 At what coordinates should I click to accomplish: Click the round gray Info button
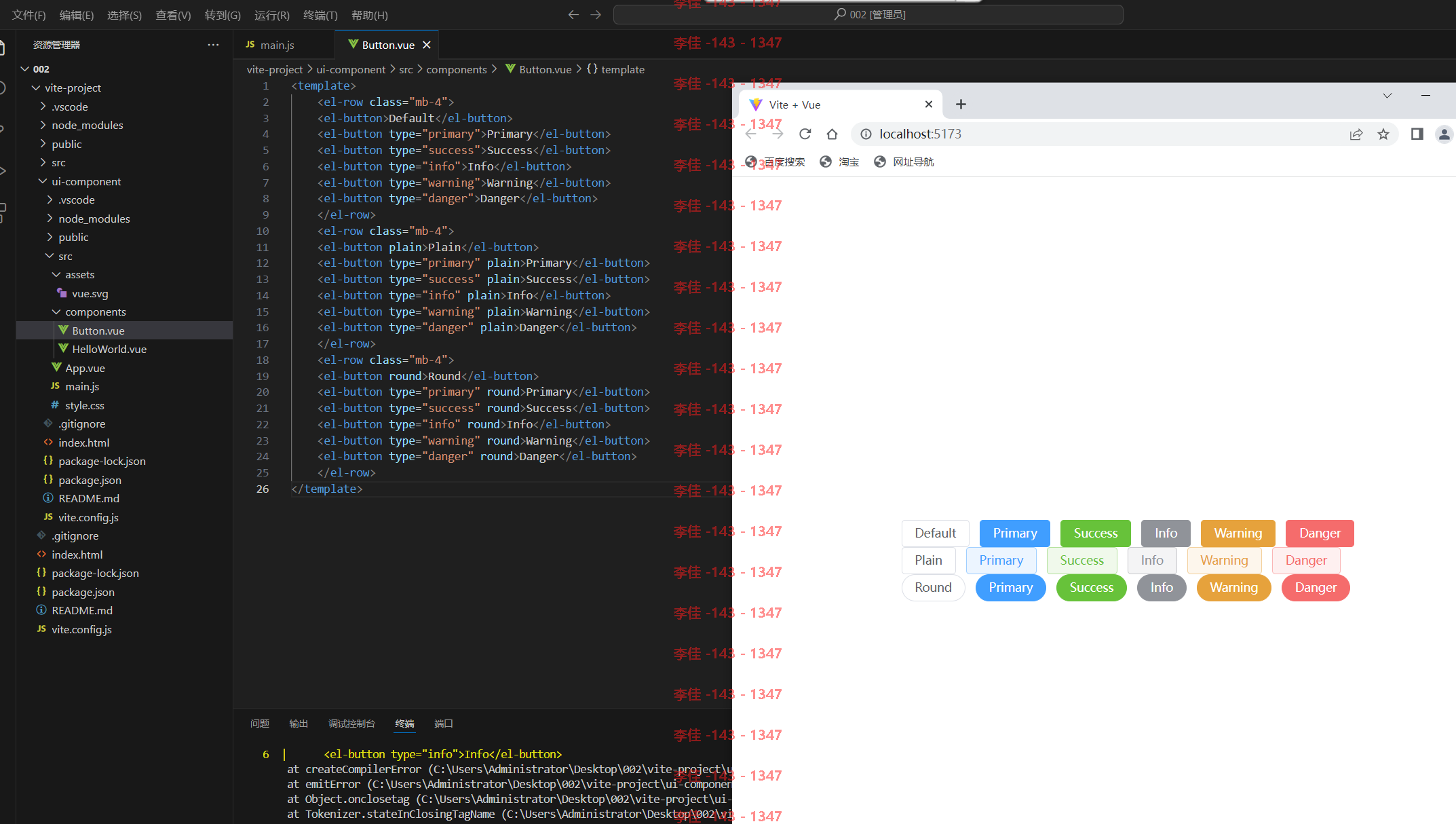1162,587
